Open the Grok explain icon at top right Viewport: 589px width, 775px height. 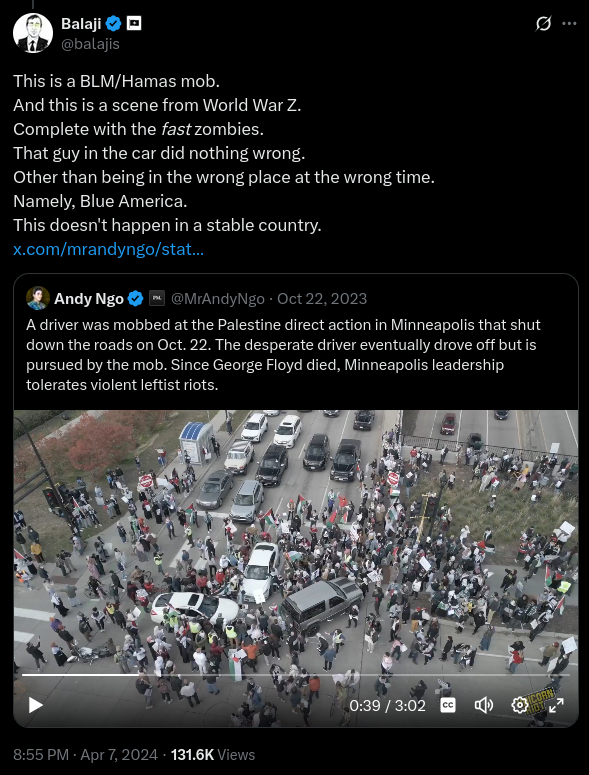pyautogui.click(x=543, y=23)
